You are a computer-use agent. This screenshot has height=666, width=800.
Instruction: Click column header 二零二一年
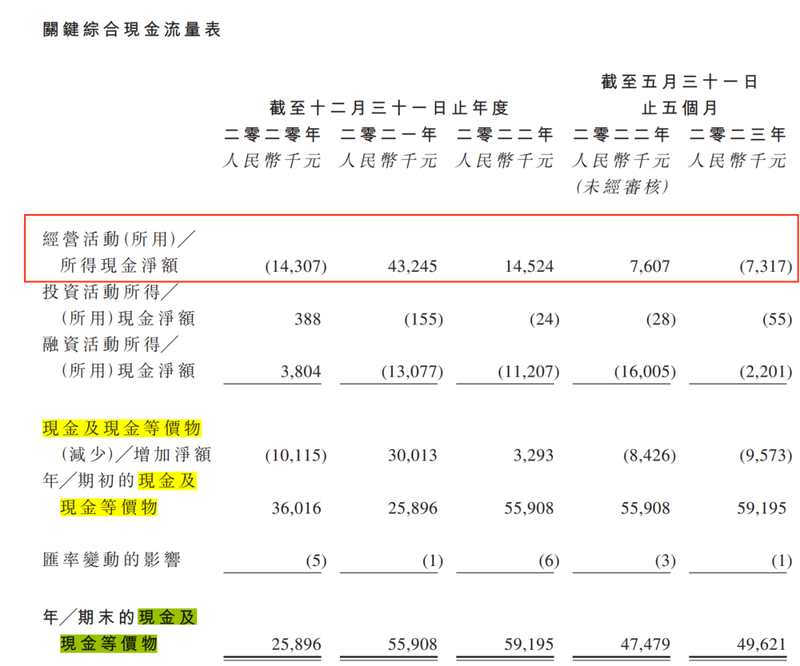[x=389, y=135]
